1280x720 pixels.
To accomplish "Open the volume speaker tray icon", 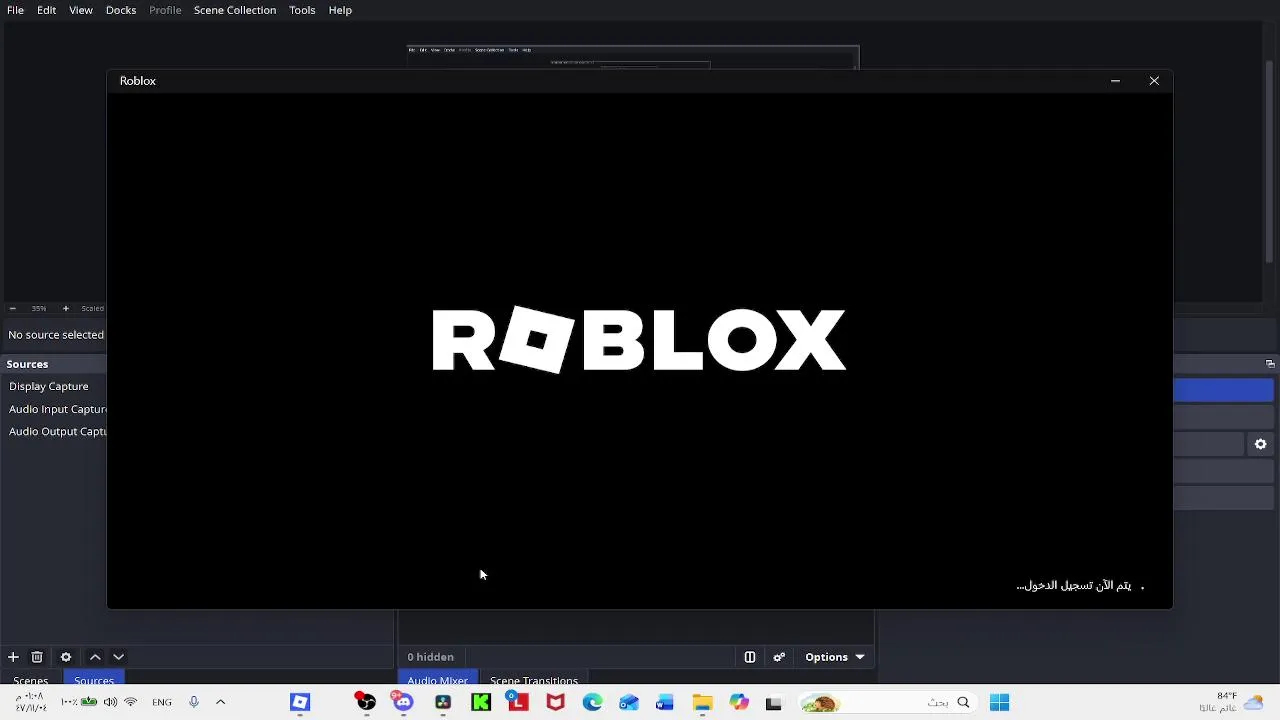I will click(110, 703).
